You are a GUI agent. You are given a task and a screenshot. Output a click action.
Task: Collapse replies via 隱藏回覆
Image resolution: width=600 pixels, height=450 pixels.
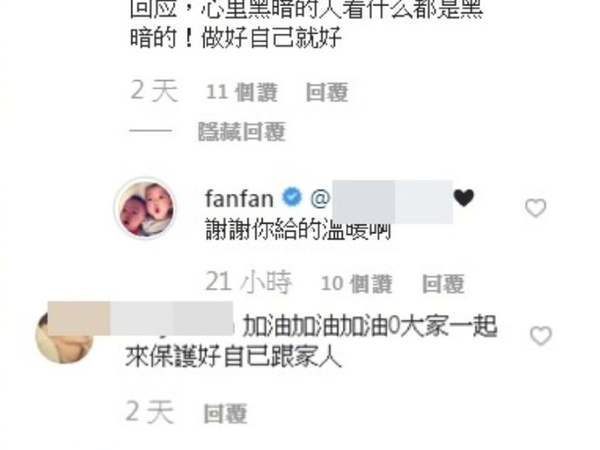(241, 132)
